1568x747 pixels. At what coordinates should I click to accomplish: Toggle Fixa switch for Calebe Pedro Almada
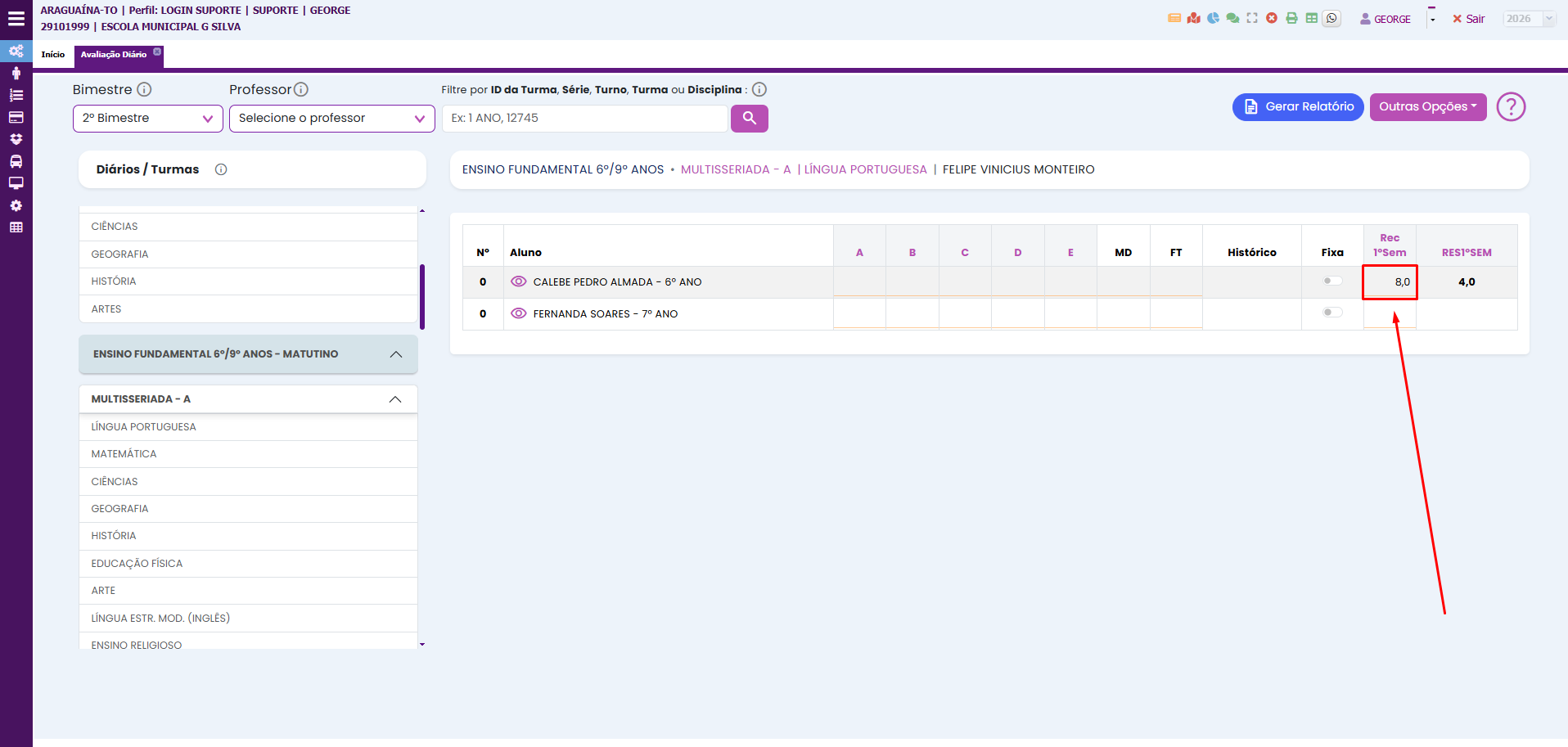[1331, 281]
